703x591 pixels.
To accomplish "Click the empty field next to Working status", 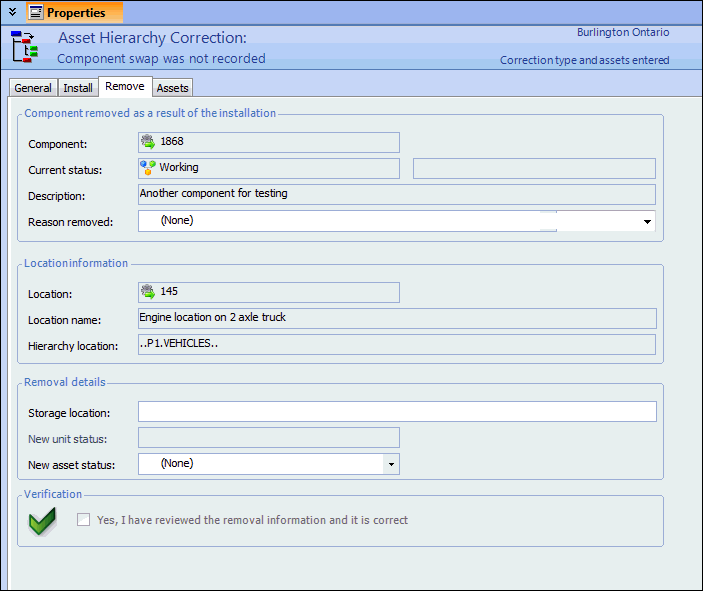I will click(534, 168).
